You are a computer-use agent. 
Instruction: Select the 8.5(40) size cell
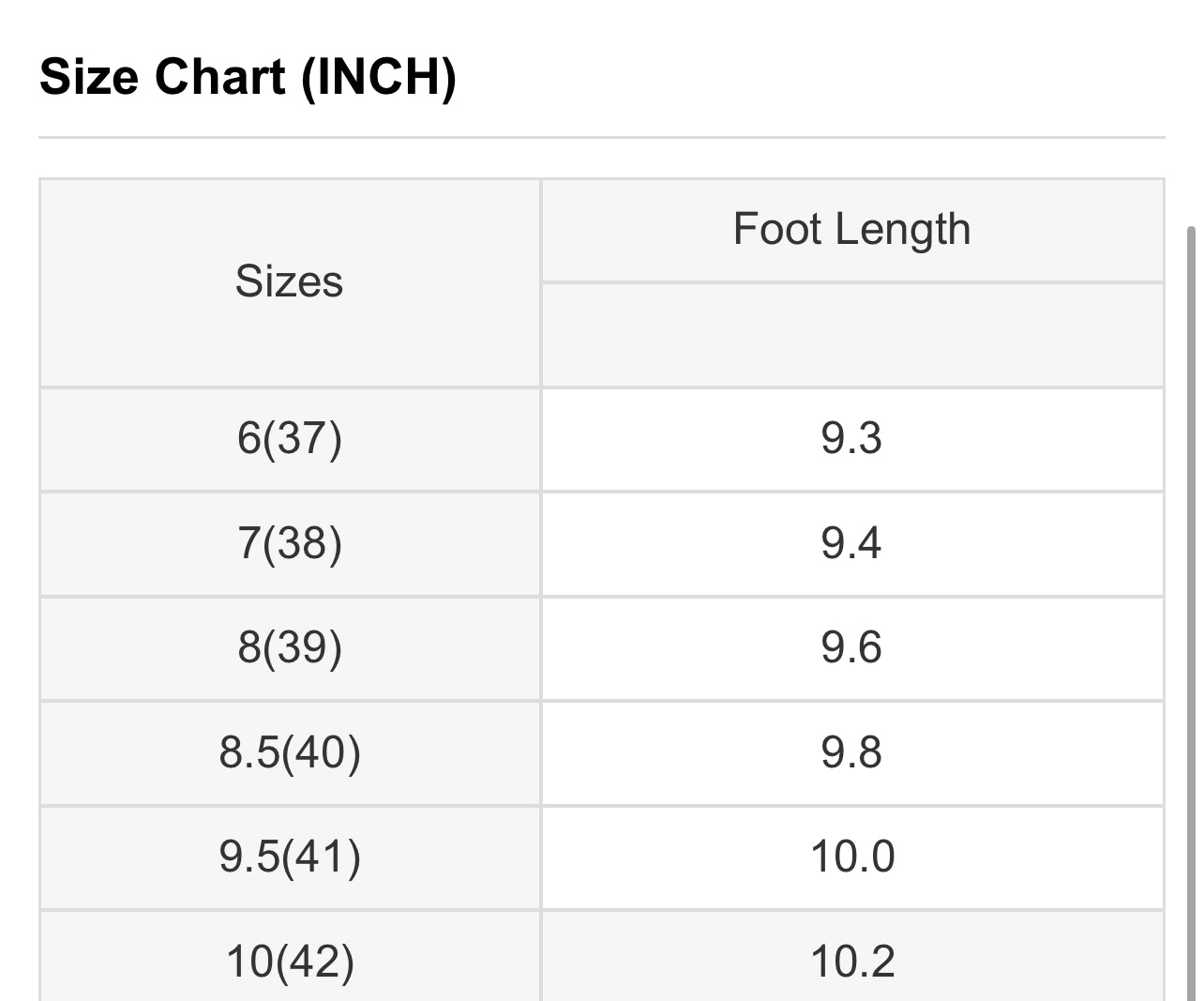pos(289,752)
